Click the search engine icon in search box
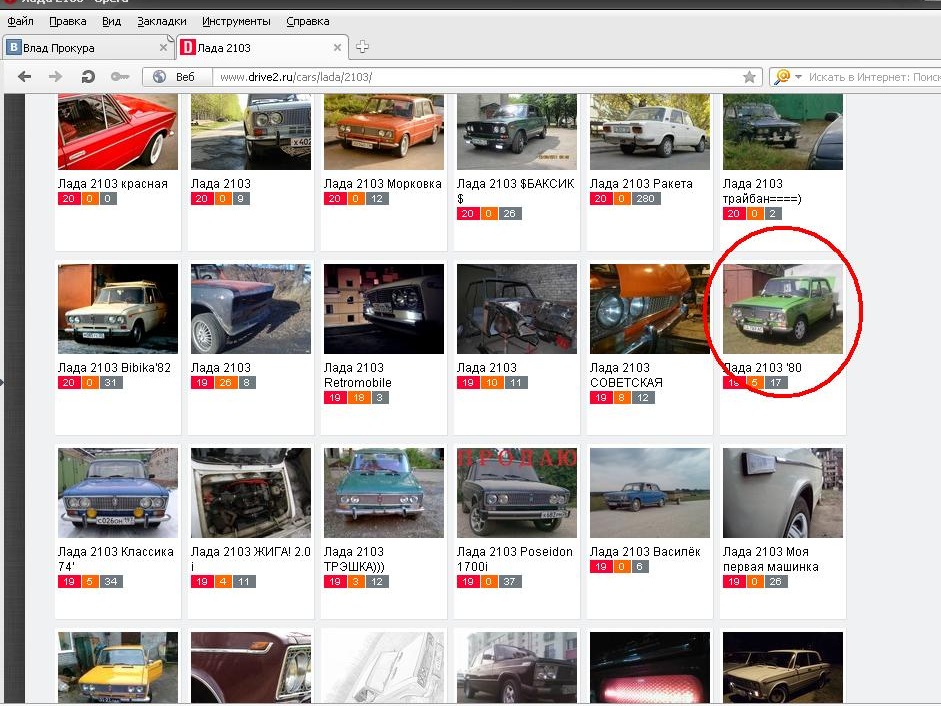This screenshot has height=706, width=941. 782,77
